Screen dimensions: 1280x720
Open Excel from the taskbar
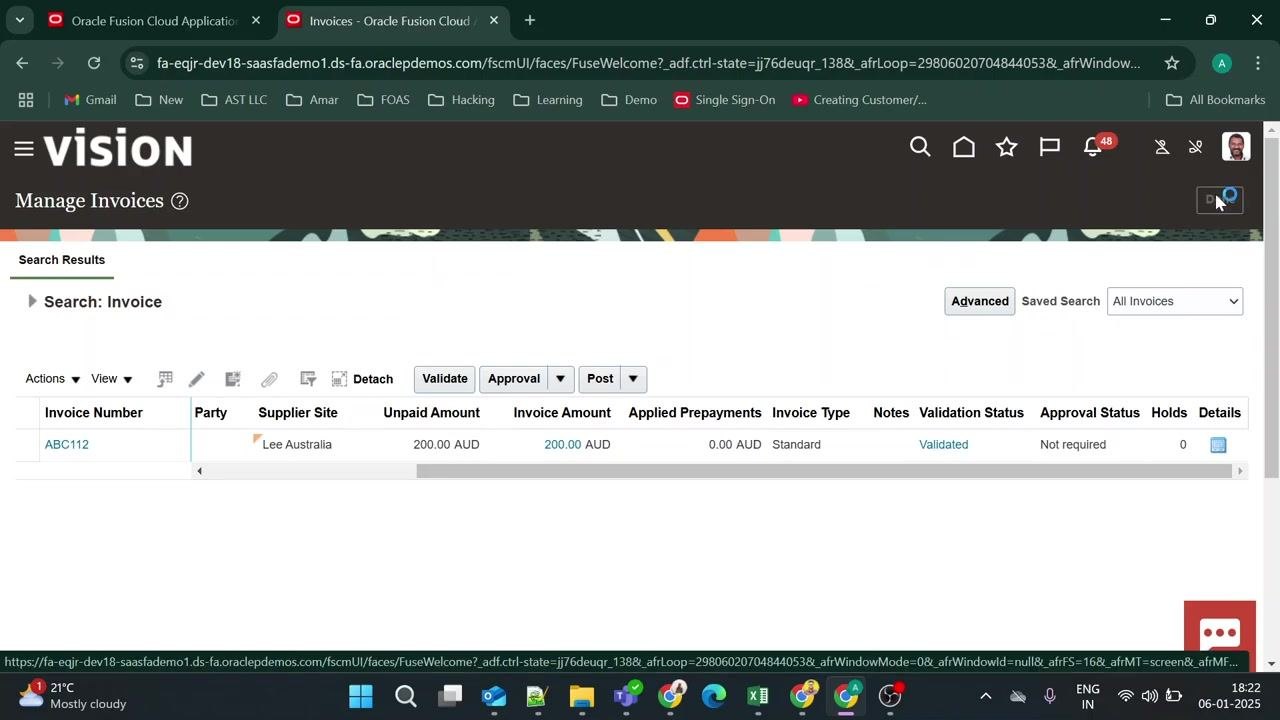(x=758, y=695)
